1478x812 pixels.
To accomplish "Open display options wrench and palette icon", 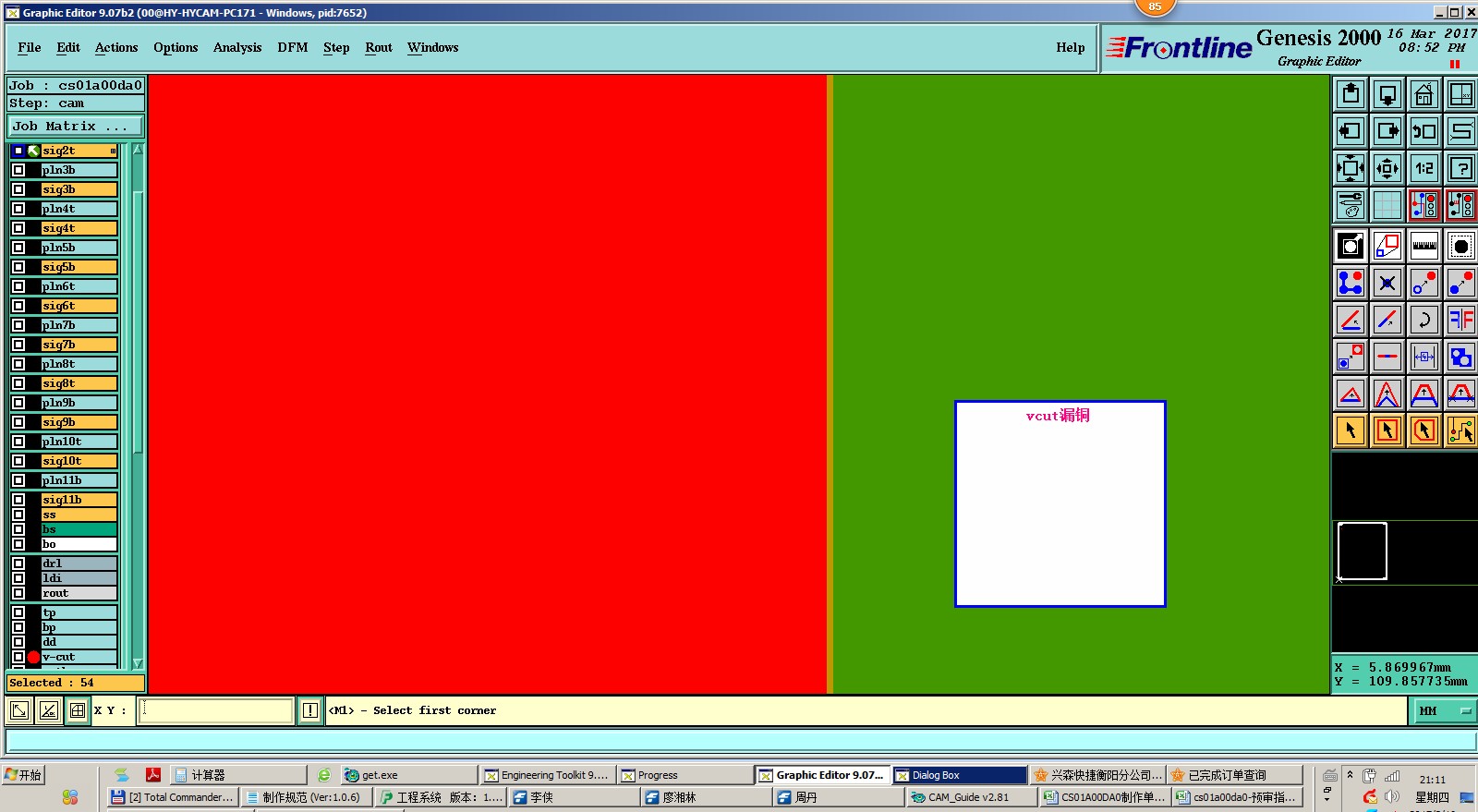I will 1351,205.
